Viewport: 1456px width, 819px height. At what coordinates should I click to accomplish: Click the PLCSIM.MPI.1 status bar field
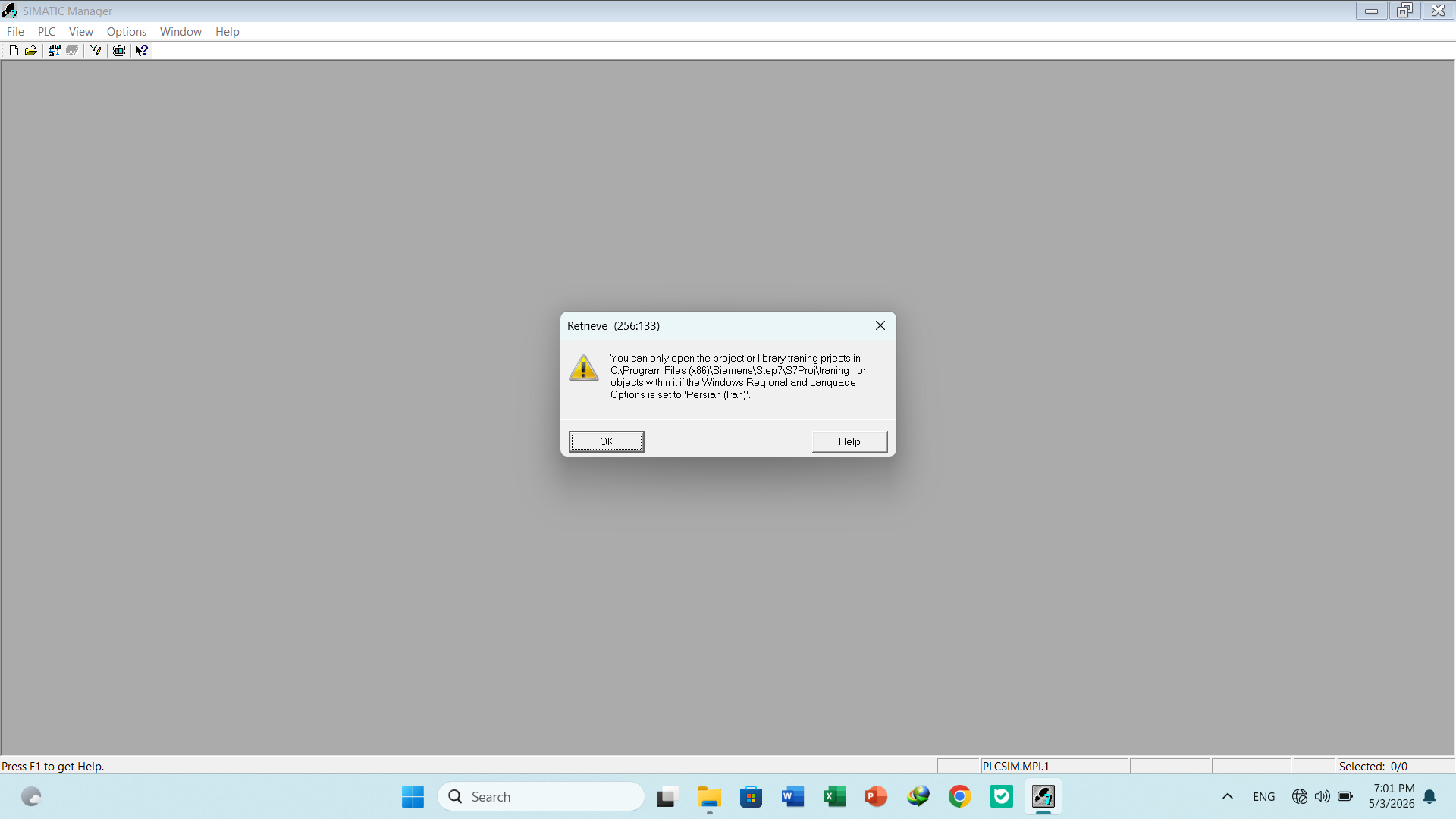click(1054, 767)
